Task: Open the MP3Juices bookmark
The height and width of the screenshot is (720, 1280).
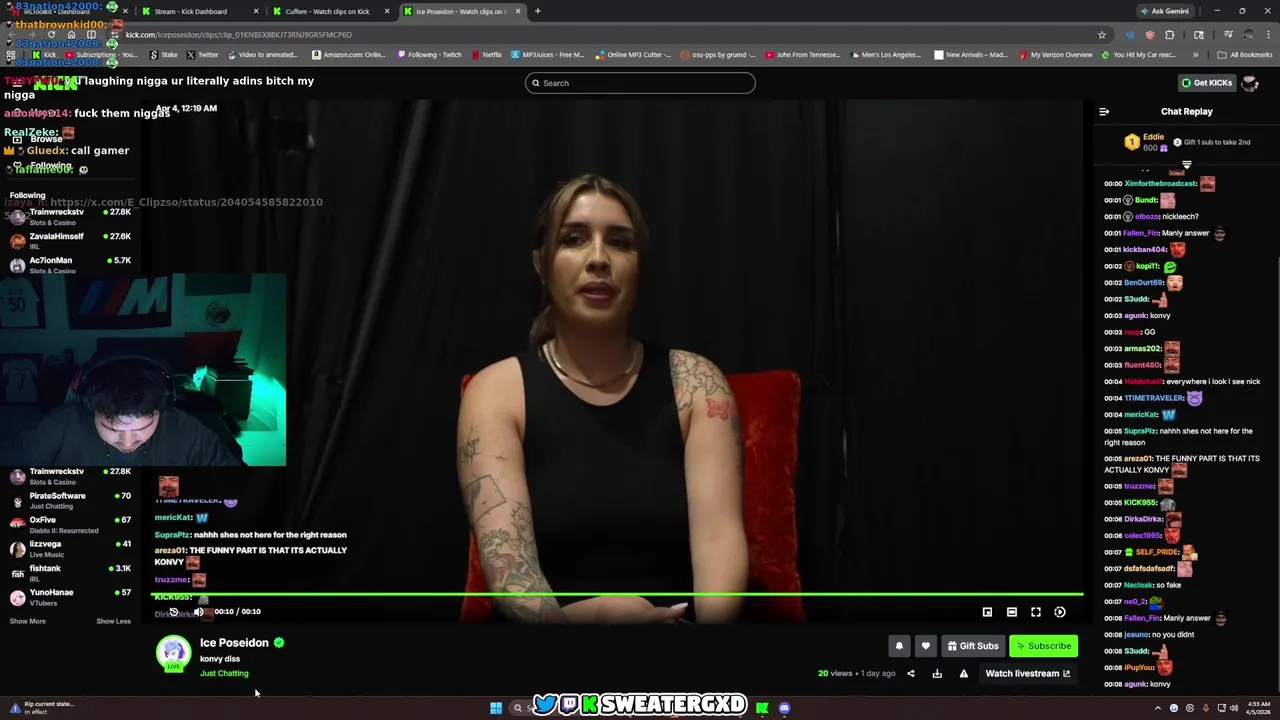Action: (x=548, y=55)
